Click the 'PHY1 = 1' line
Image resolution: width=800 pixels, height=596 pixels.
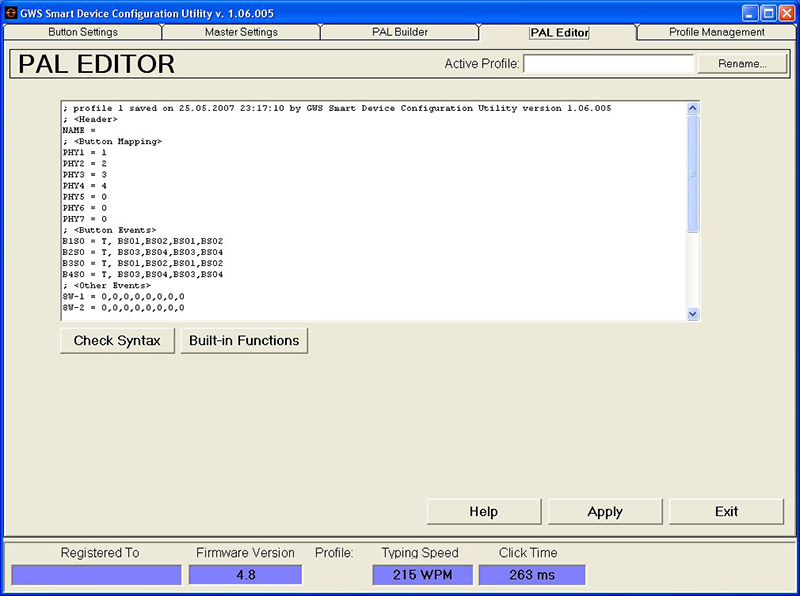click(85, 153)
